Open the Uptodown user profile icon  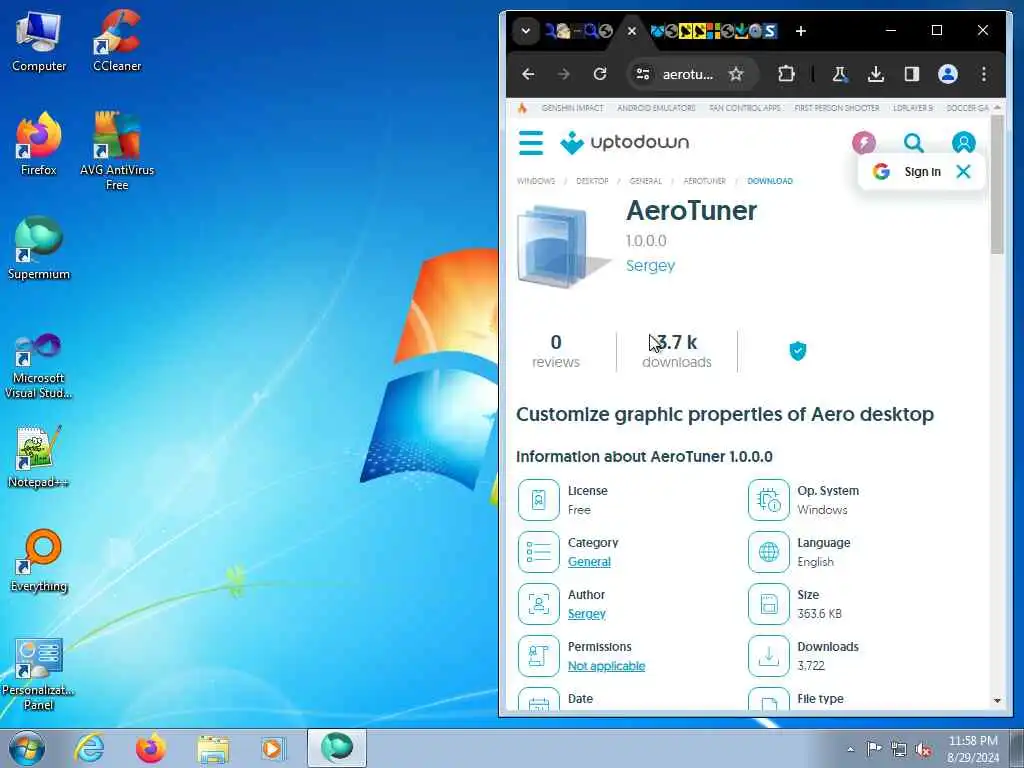click(x=963, y=142)
